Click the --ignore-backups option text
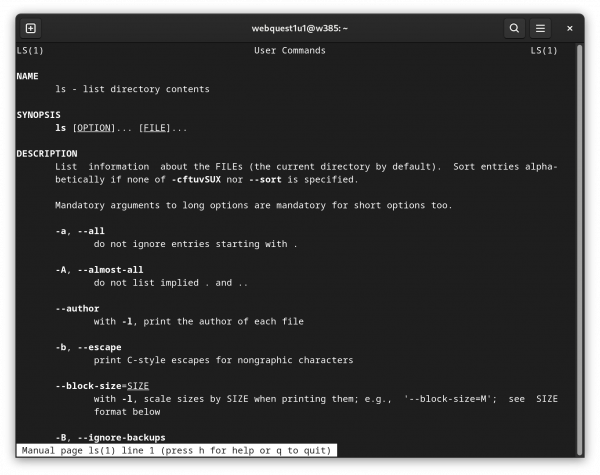 tap(122, 437)
